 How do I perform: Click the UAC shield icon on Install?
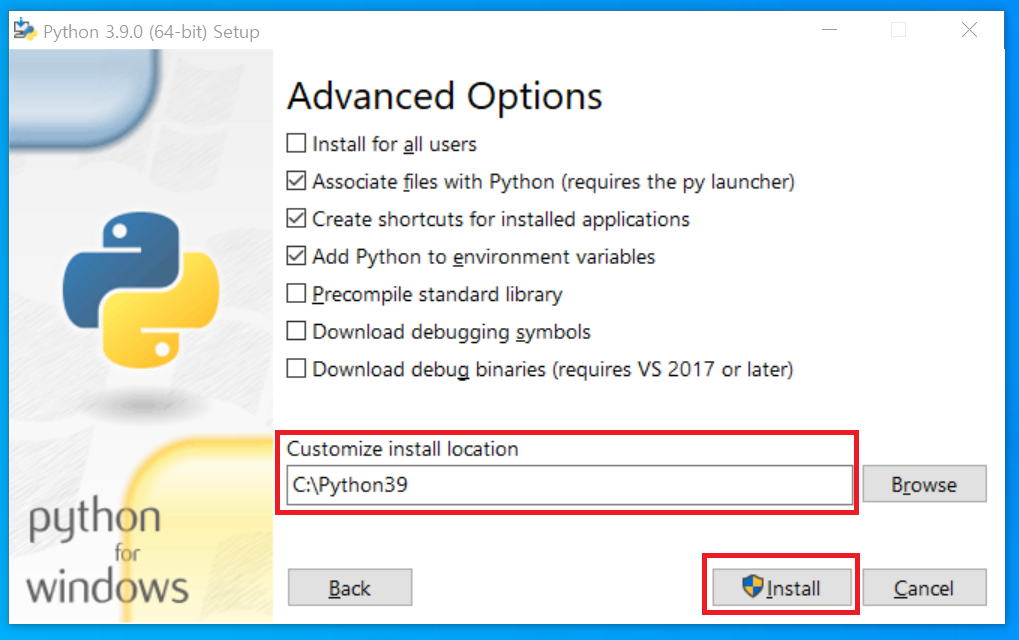click(x=753, y=586)
